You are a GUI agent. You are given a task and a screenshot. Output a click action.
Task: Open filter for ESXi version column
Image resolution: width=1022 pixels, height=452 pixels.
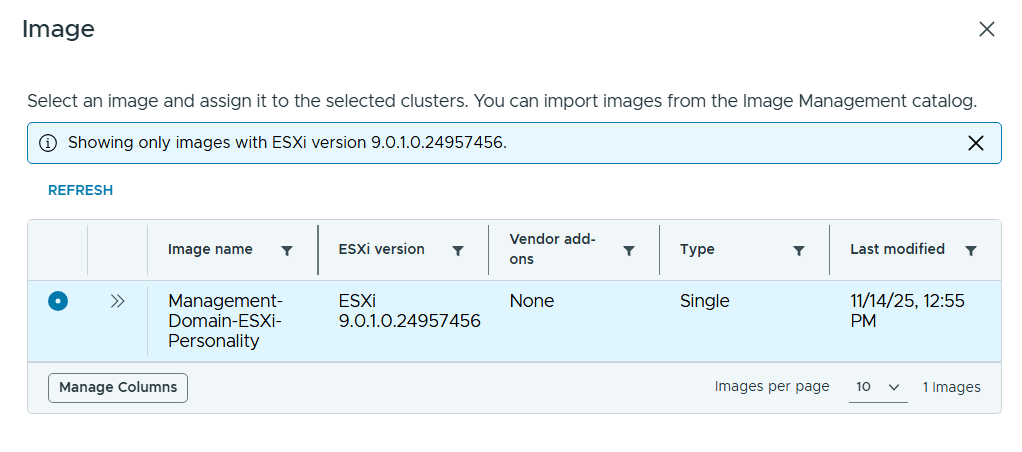(458, 251)
